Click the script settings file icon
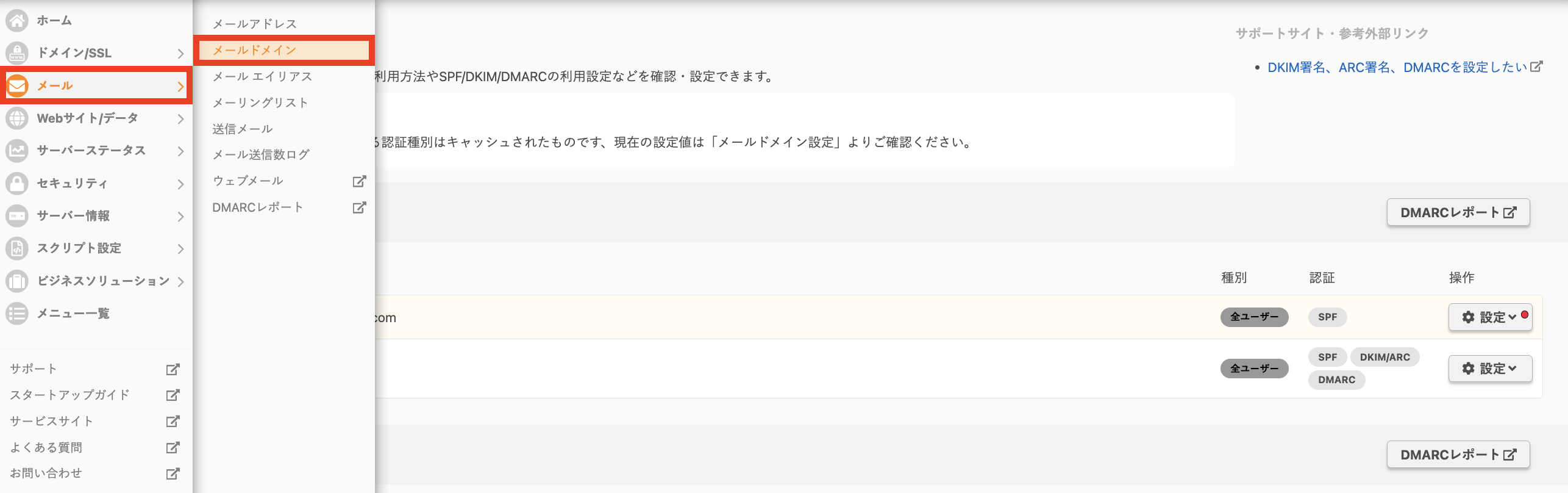This screenshot has width=1568, height=493. click(17, 248)
